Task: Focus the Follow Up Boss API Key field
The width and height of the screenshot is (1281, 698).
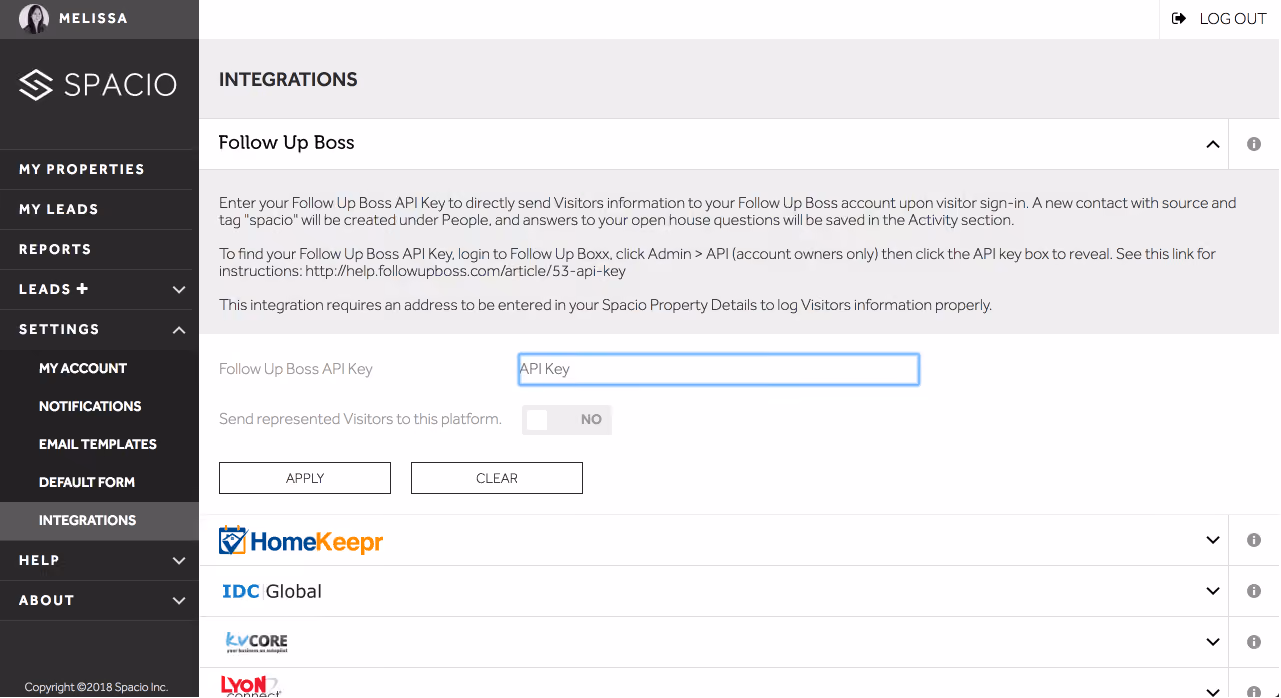Action: 719,369
